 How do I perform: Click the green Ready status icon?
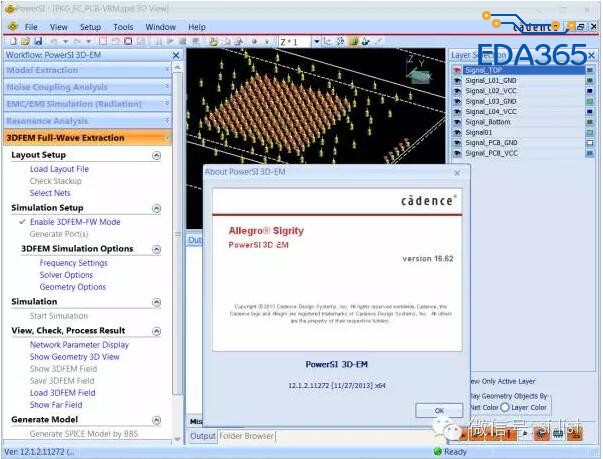(437, 451)
